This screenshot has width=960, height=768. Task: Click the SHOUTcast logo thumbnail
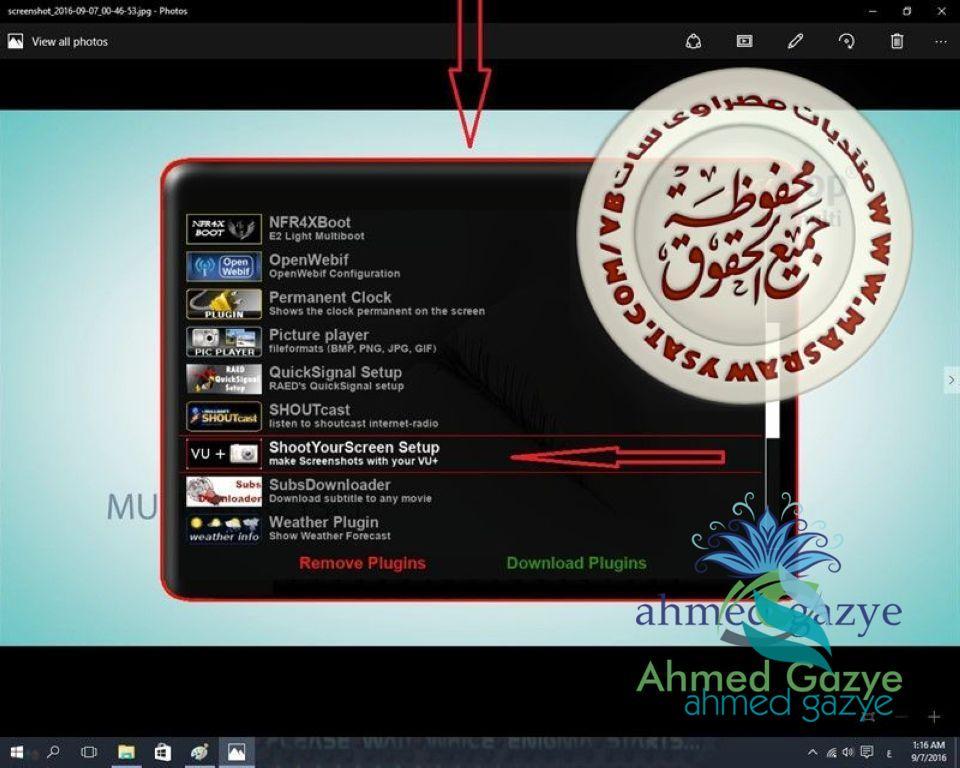click(x=224, y=416)
